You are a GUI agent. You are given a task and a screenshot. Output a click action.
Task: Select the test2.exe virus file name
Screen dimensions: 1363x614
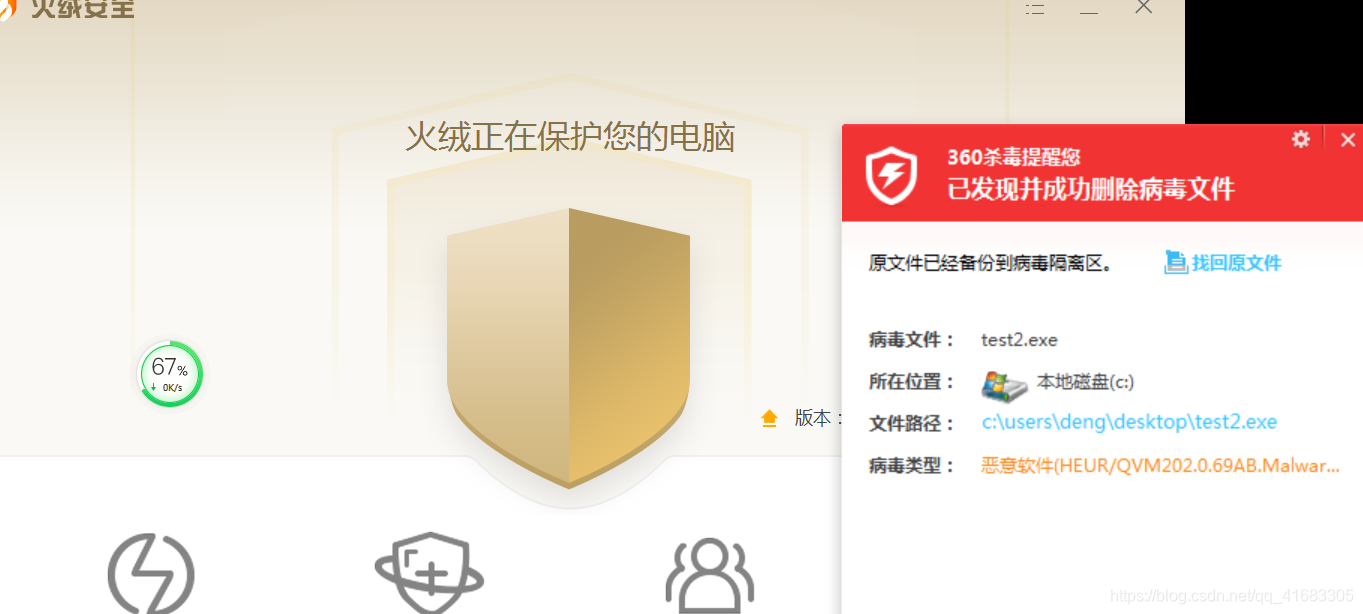(1019, 340)
